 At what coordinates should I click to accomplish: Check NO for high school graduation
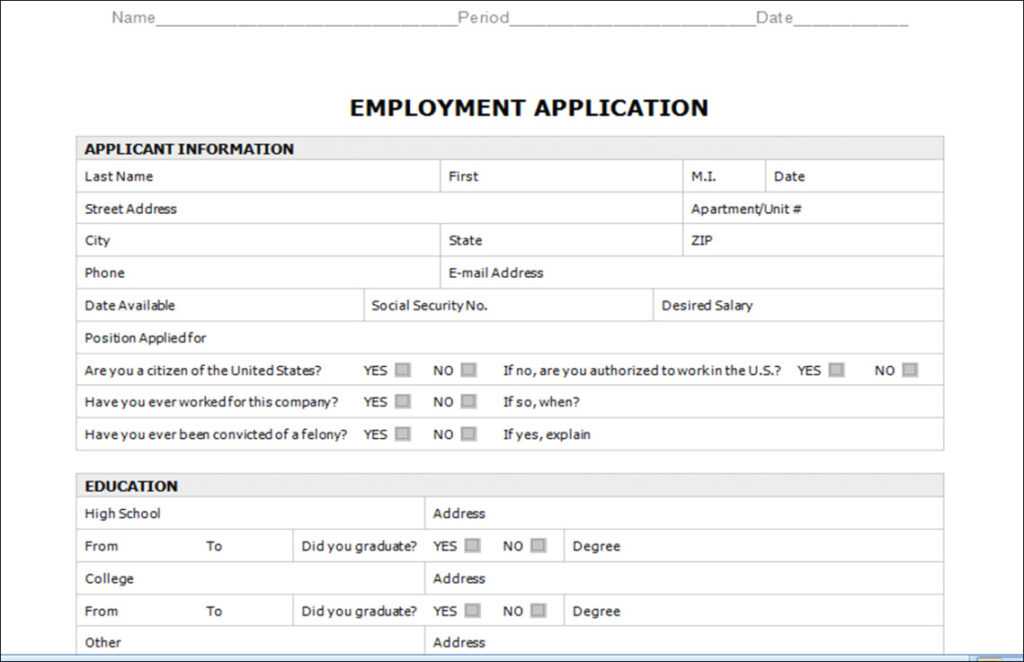[x=538, y=546]
